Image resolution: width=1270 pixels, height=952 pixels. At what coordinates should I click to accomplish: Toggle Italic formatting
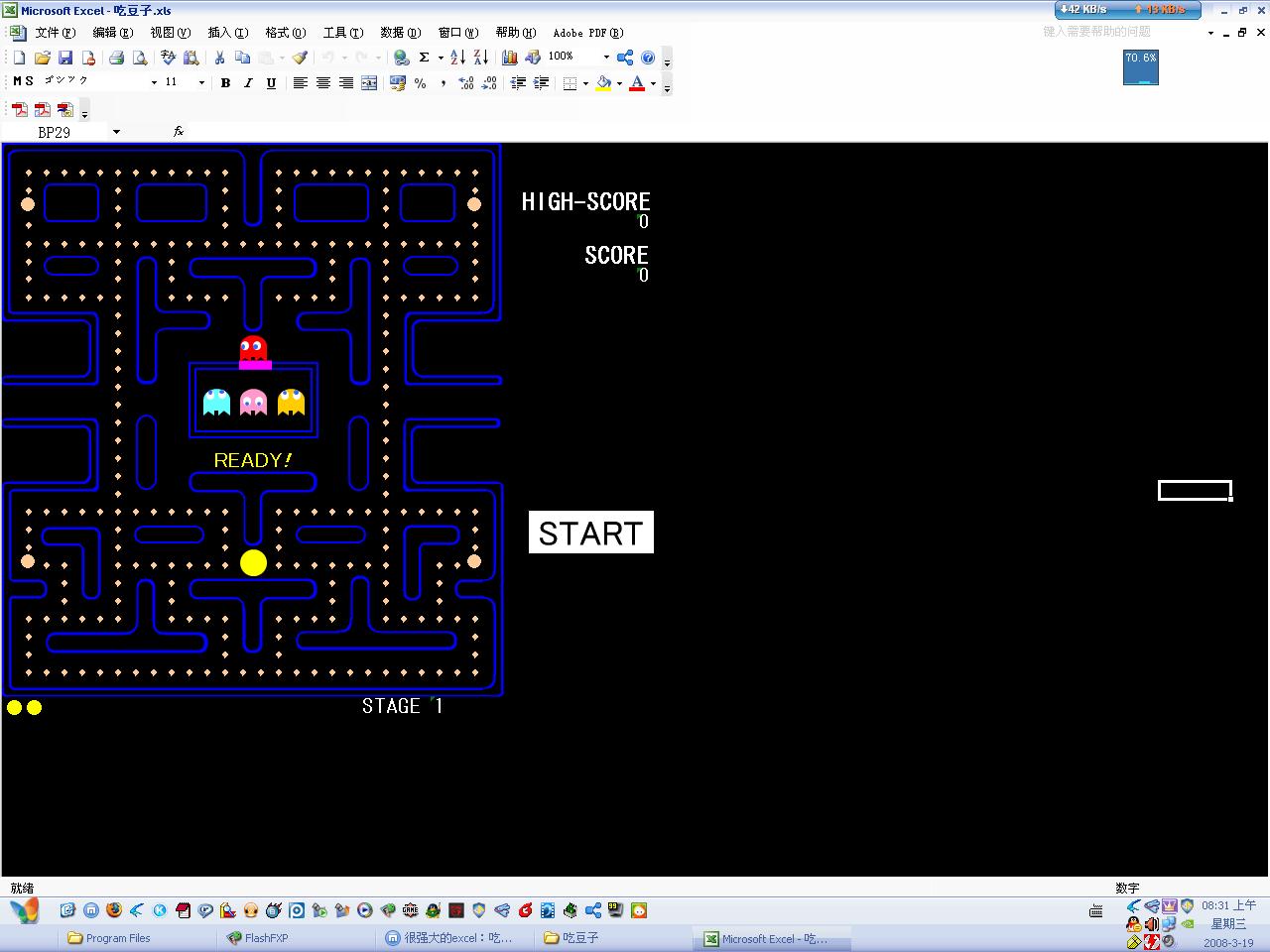pos(248,83)
